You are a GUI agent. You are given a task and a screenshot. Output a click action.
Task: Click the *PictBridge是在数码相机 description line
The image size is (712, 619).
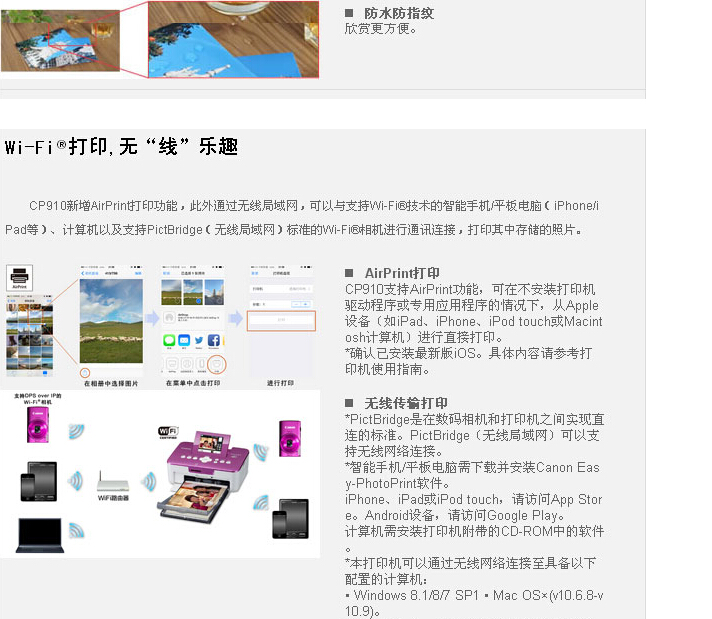(x=475, y=419)
